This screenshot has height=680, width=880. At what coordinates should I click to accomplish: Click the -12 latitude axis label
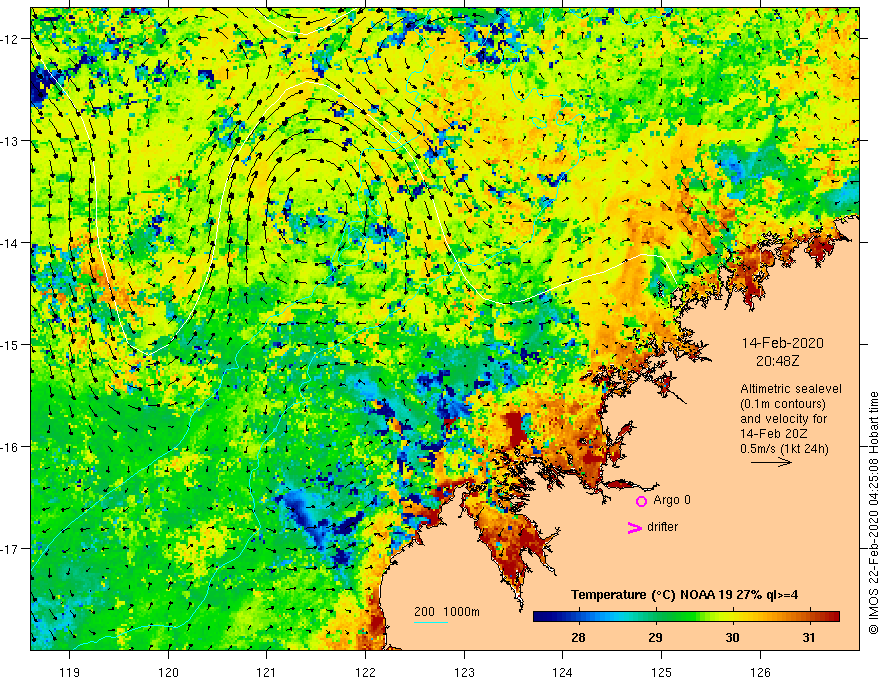pyautogui.click(x=11, y=39)
